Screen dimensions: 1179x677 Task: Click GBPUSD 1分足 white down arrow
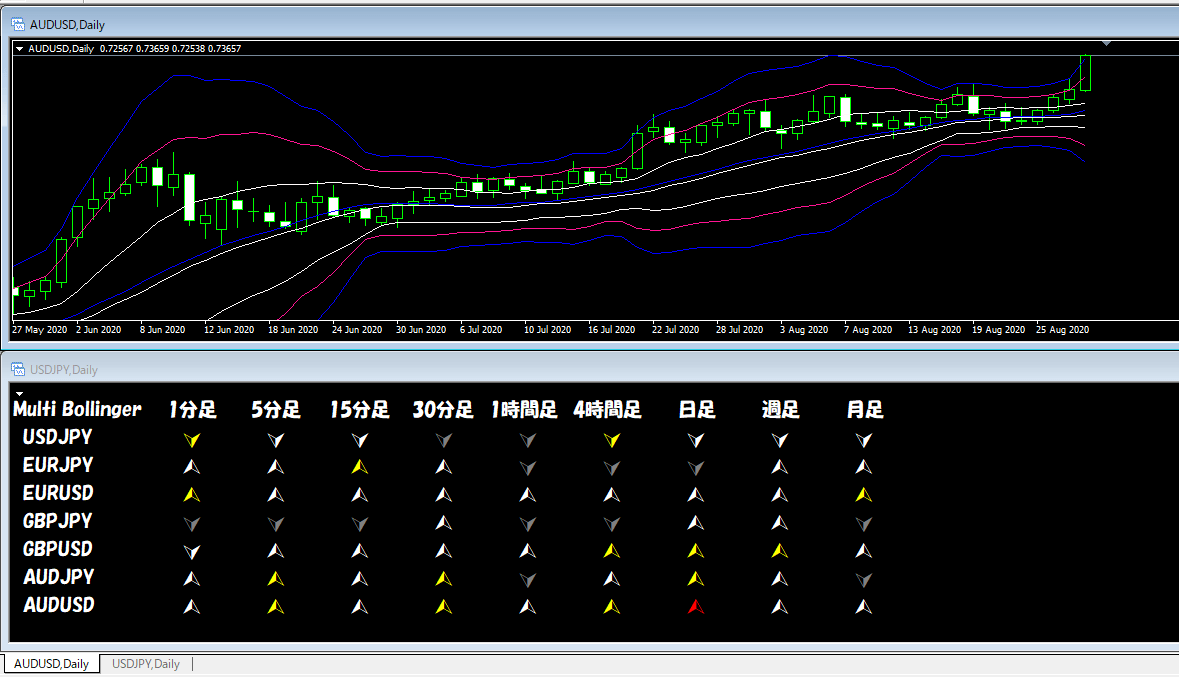pos(192,551)
